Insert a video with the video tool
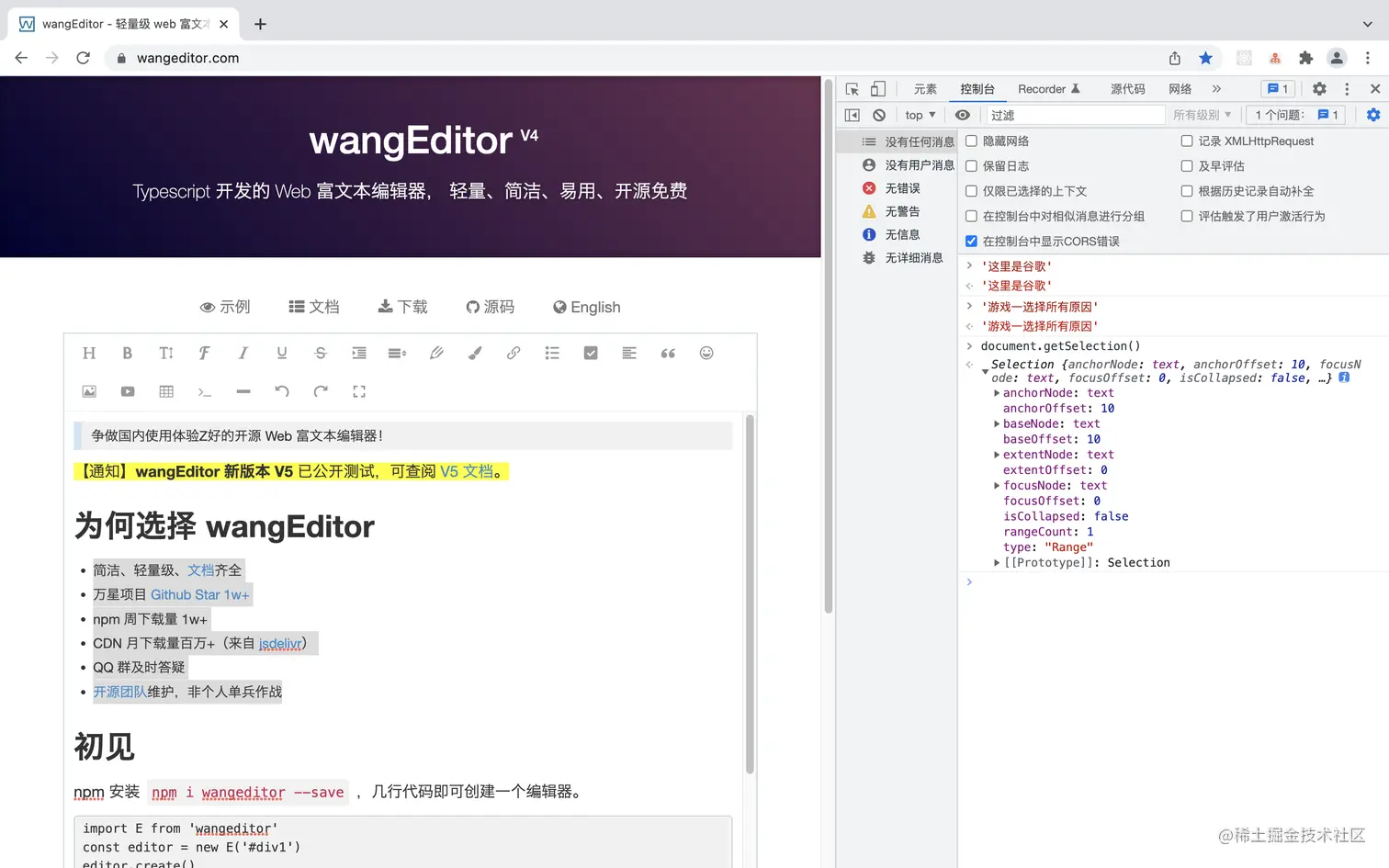 [128, 391]
